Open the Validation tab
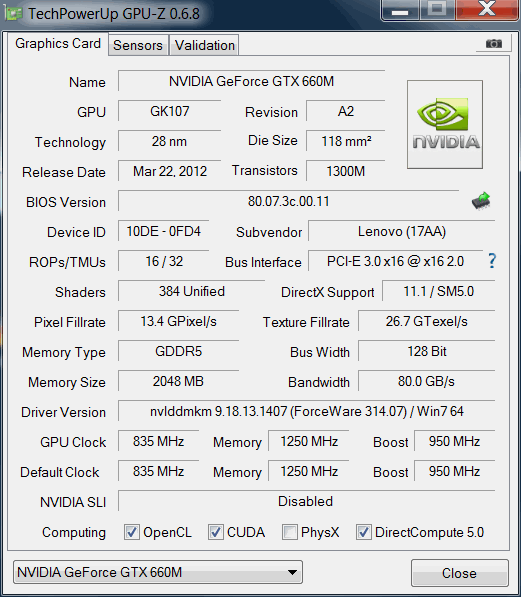Screen dimensions: 521x597 205,45
